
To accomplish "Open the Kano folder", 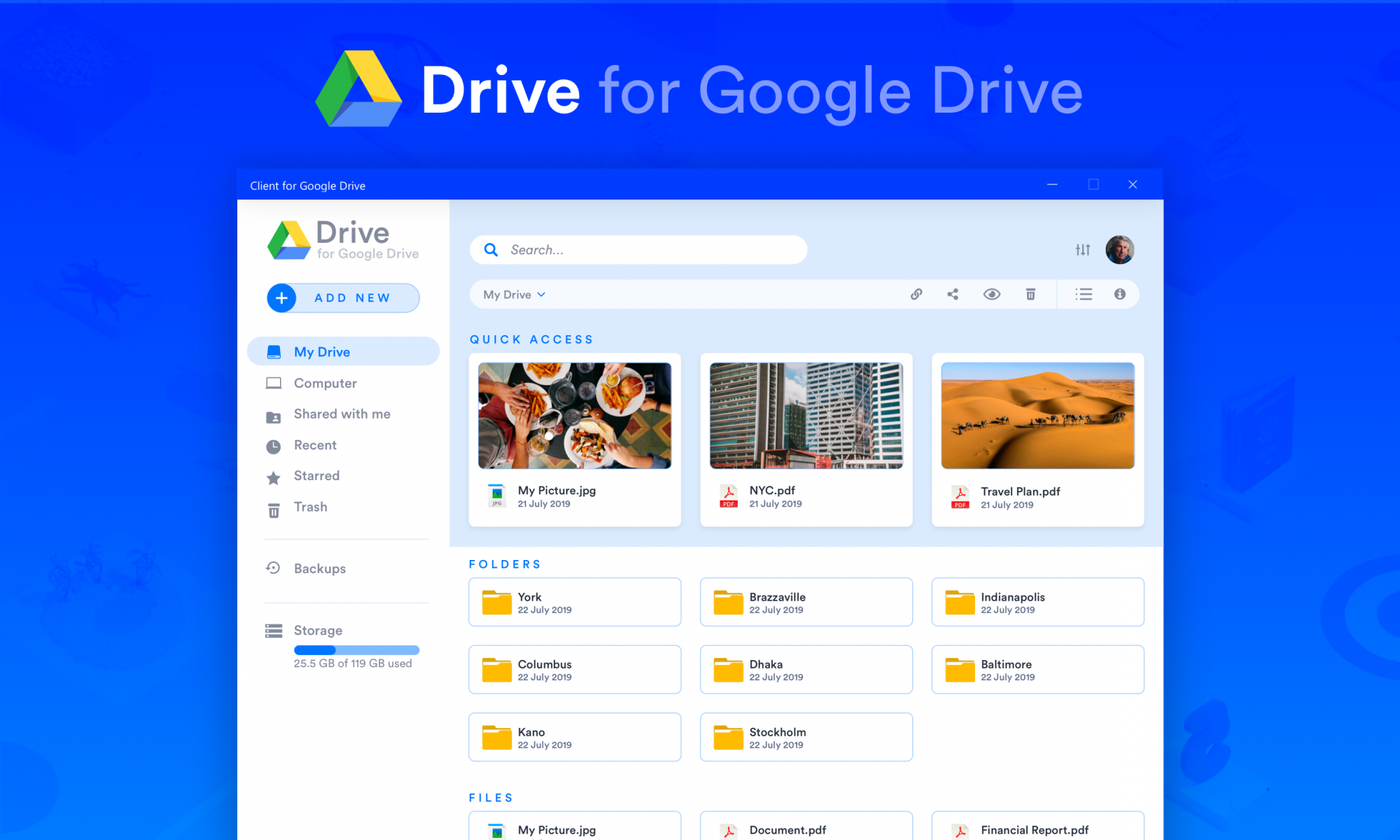I will (575, 737).
